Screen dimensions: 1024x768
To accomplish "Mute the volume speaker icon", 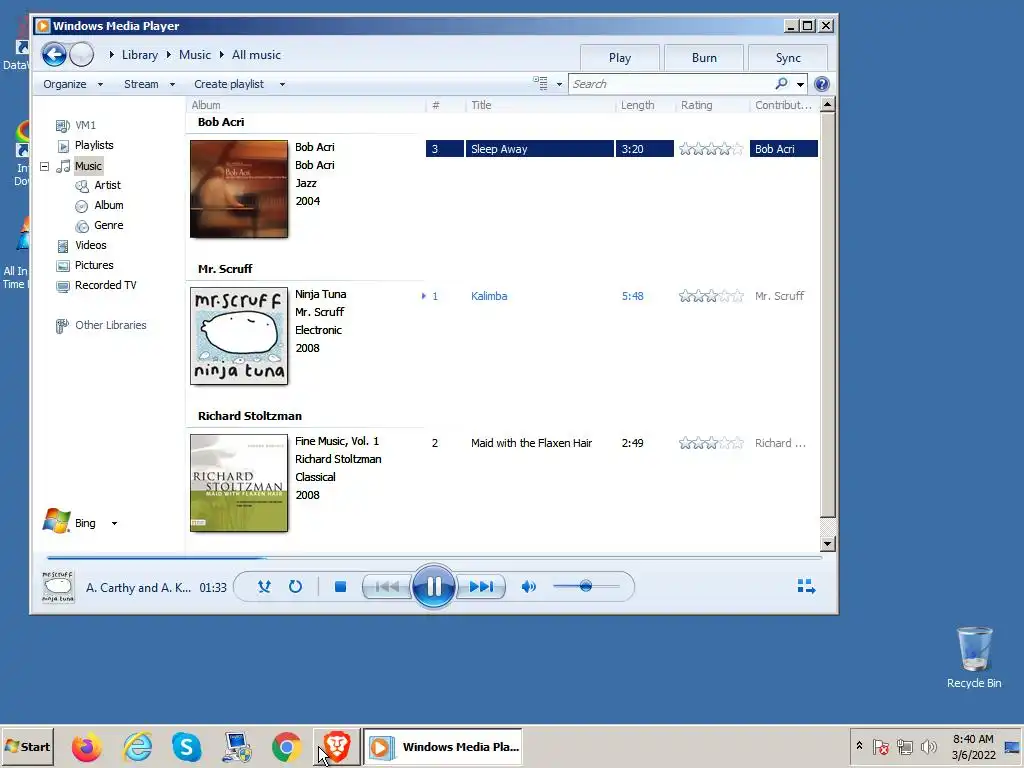I will (x=528, y=586).
